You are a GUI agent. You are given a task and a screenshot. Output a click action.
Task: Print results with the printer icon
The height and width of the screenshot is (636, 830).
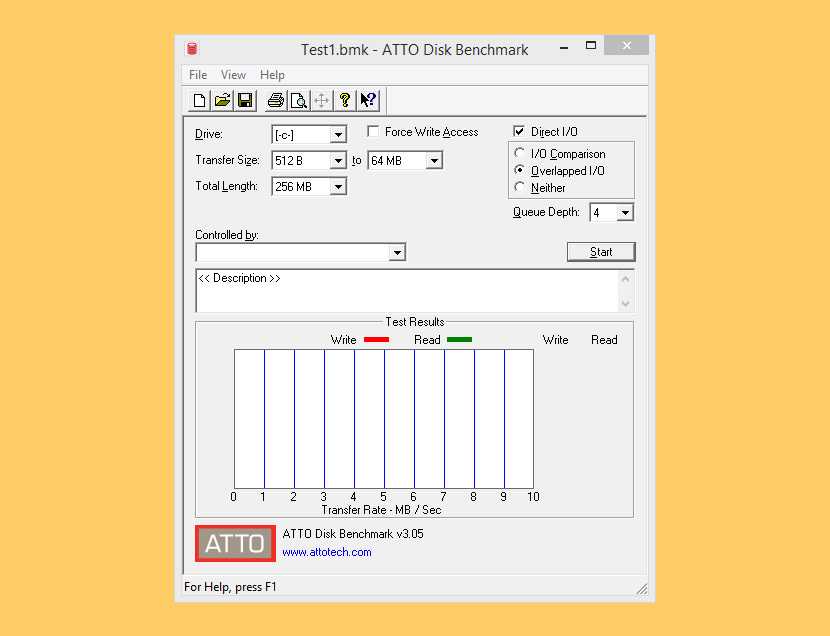(275, 100)
